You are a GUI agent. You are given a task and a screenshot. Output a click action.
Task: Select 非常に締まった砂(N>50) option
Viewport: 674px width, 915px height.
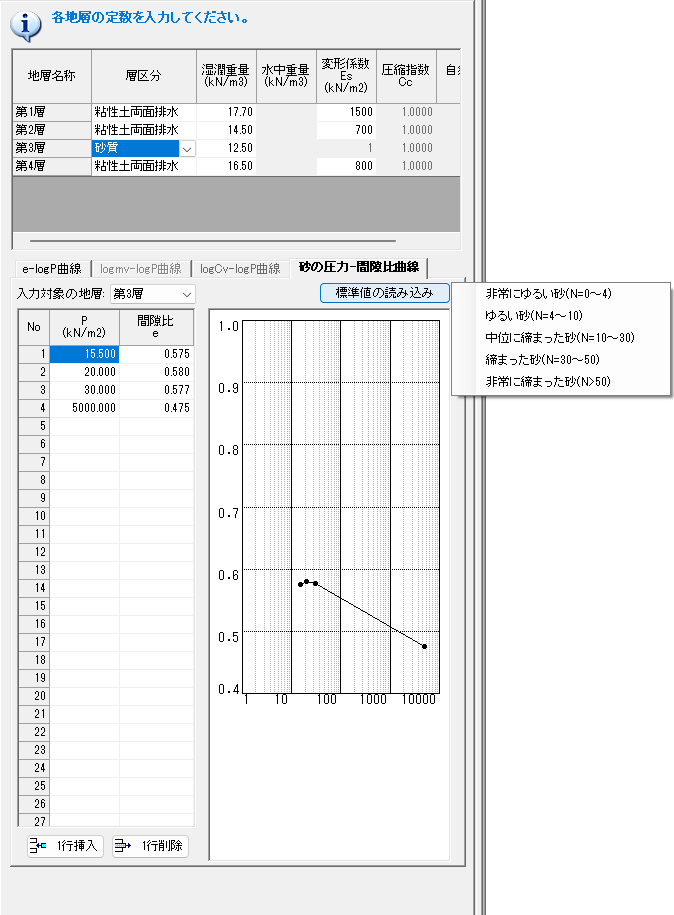click(x=547, y=381)
